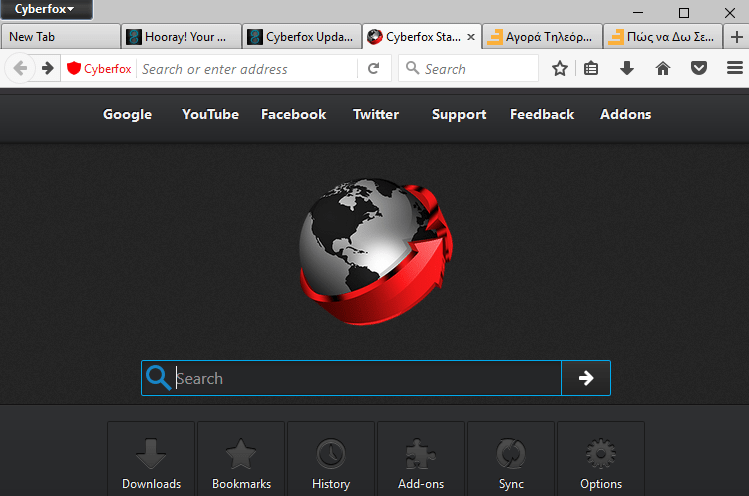Go back to previous page
Image resolution: width=749 pixels, height=496 pixels.
click(x=20, y=68)
